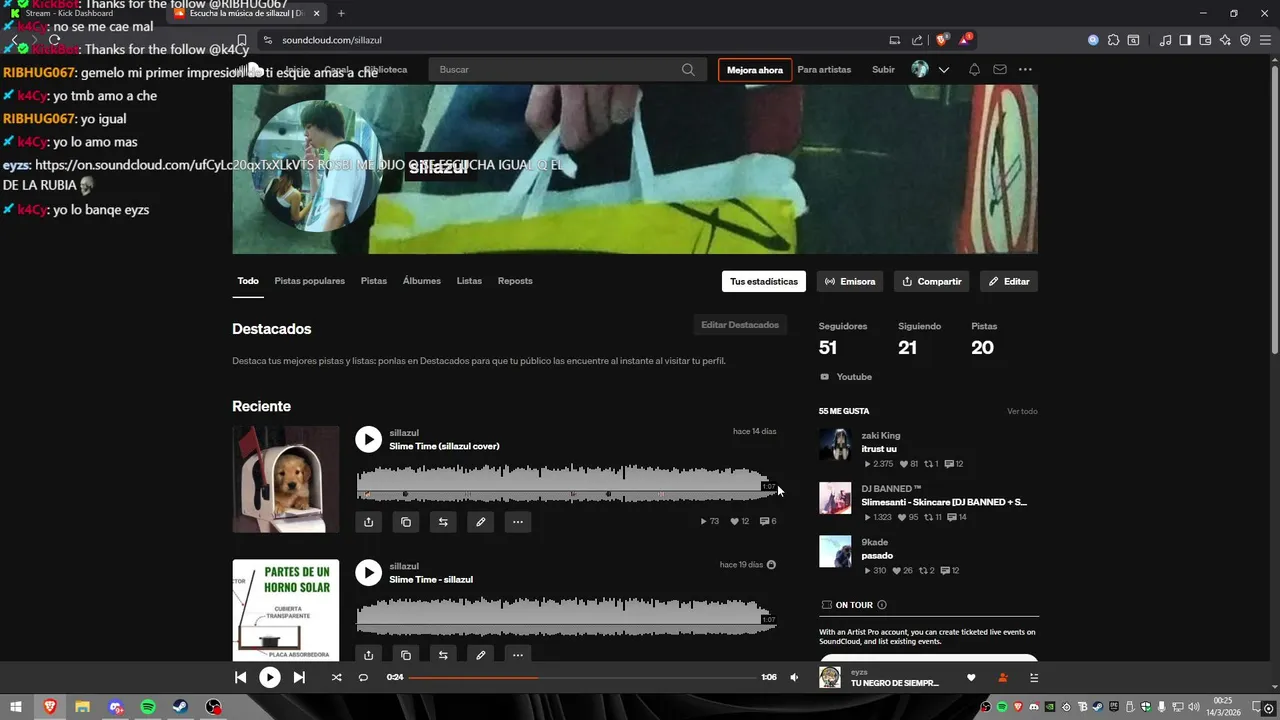Click the Emisora button
1280x720 pixels.
pos(850,281)
